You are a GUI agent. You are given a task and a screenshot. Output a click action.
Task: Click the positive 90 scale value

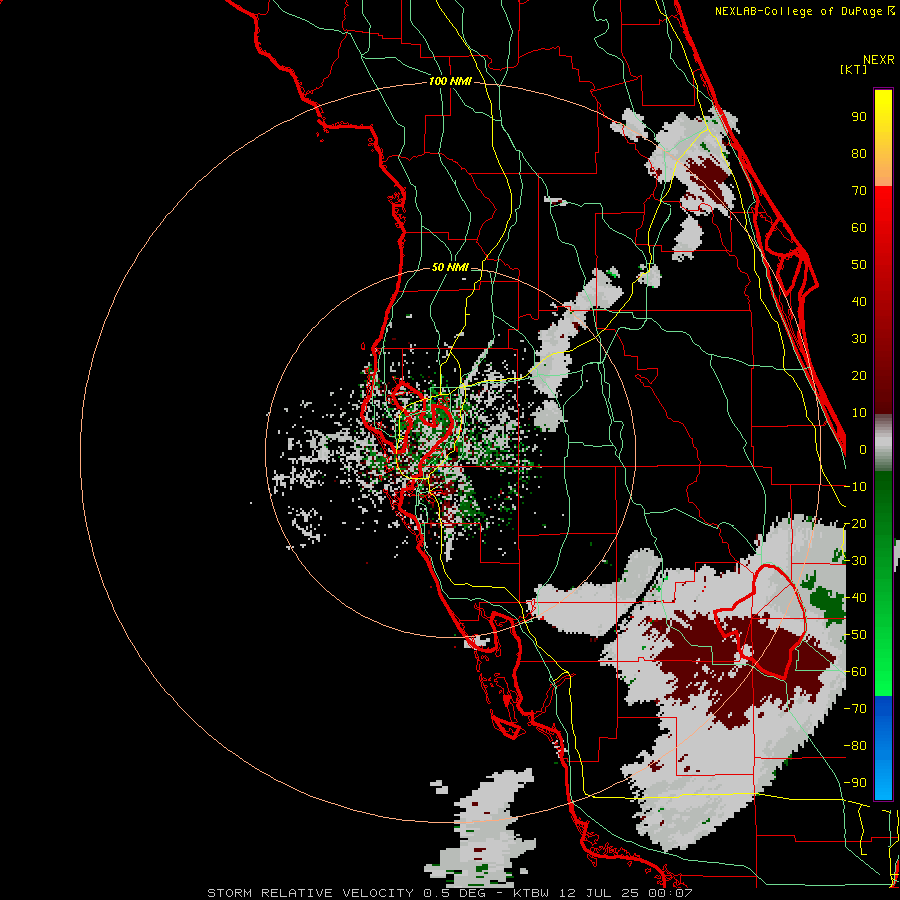click(x=859, y=117)
